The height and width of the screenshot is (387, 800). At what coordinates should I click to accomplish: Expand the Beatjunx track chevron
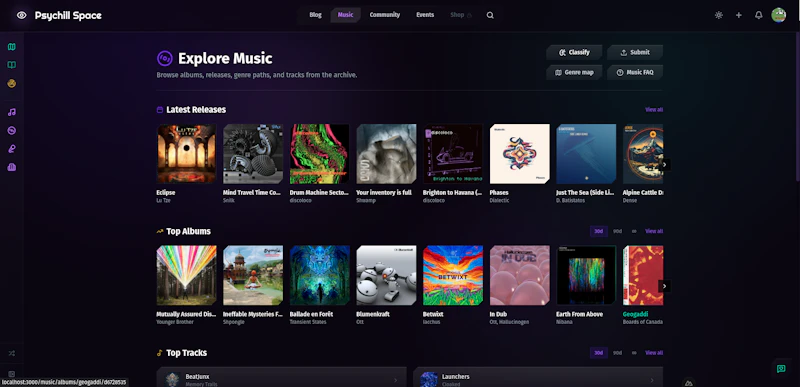[395, 380]
